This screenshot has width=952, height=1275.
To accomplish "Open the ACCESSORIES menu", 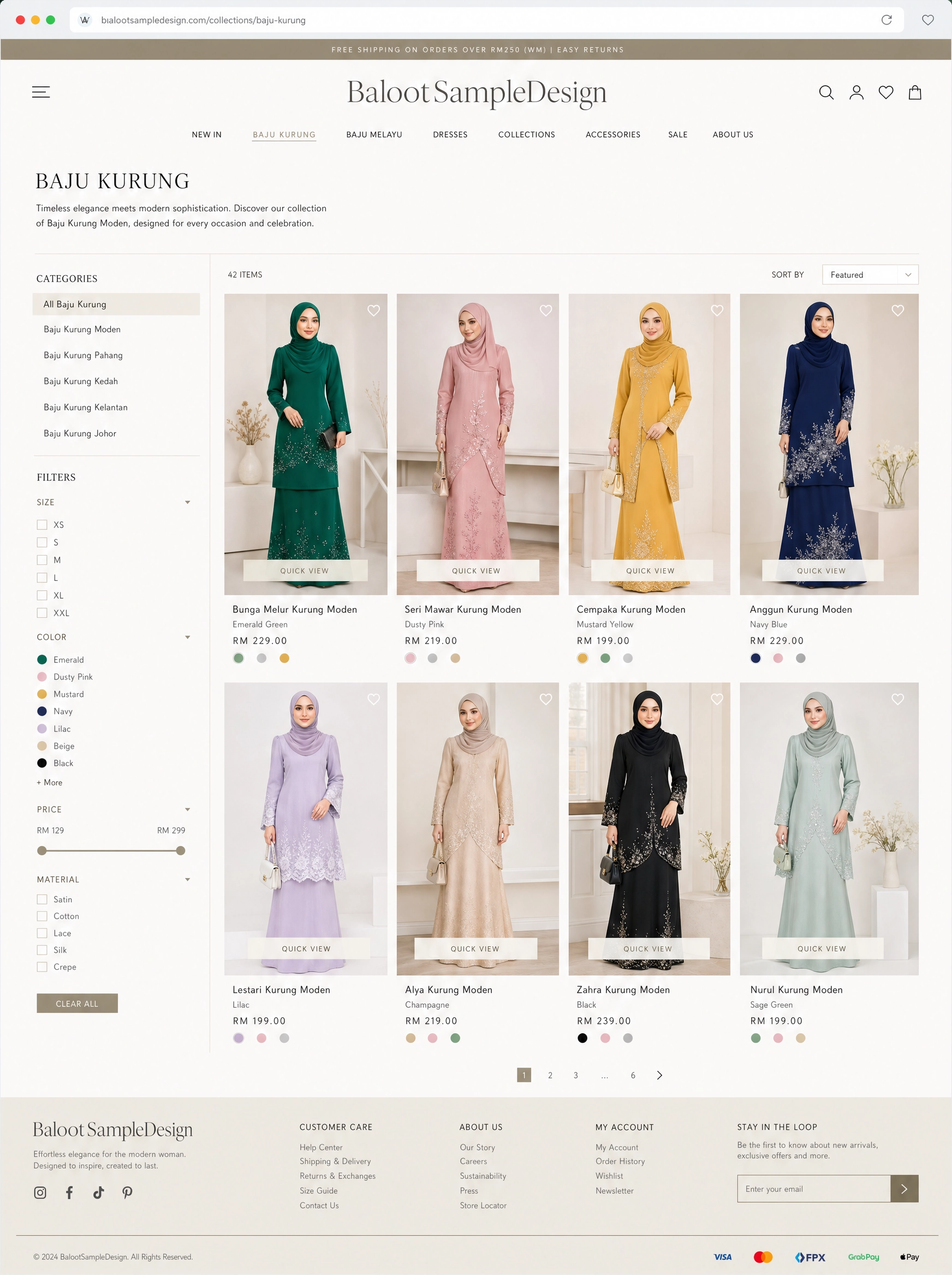I will coord(613,135).
